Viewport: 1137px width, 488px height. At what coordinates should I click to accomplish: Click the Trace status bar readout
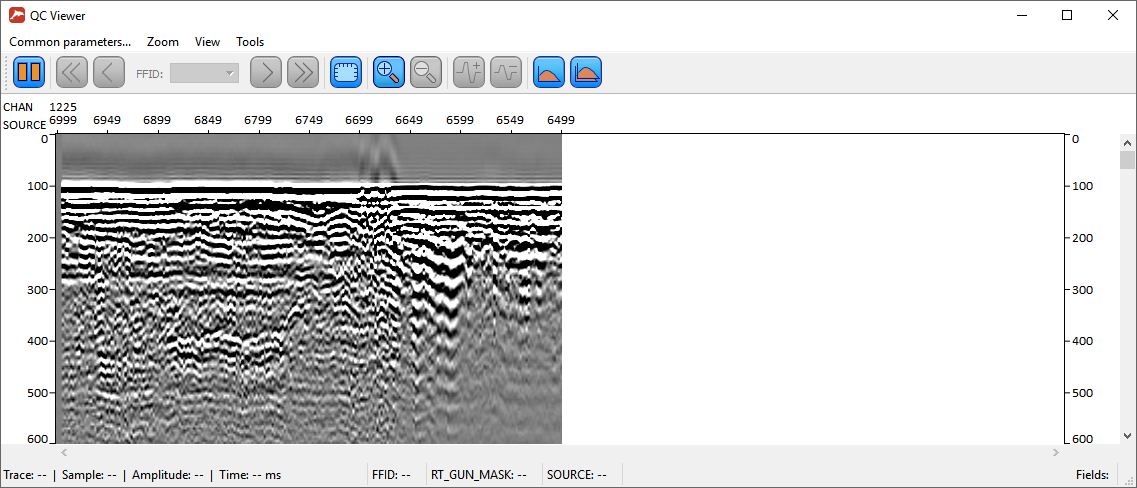click(x=25, y=476)
